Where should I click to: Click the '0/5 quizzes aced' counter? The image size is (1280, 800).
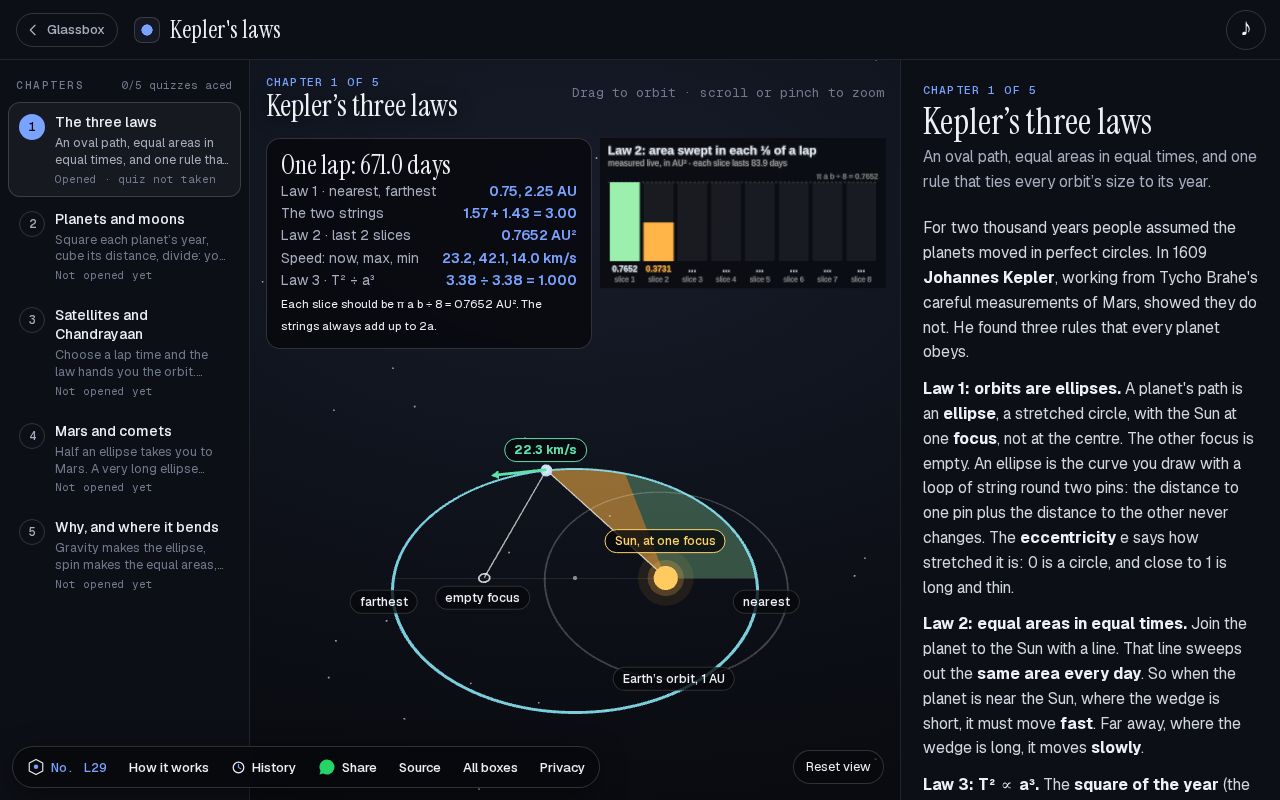click(x=177, y=86)
